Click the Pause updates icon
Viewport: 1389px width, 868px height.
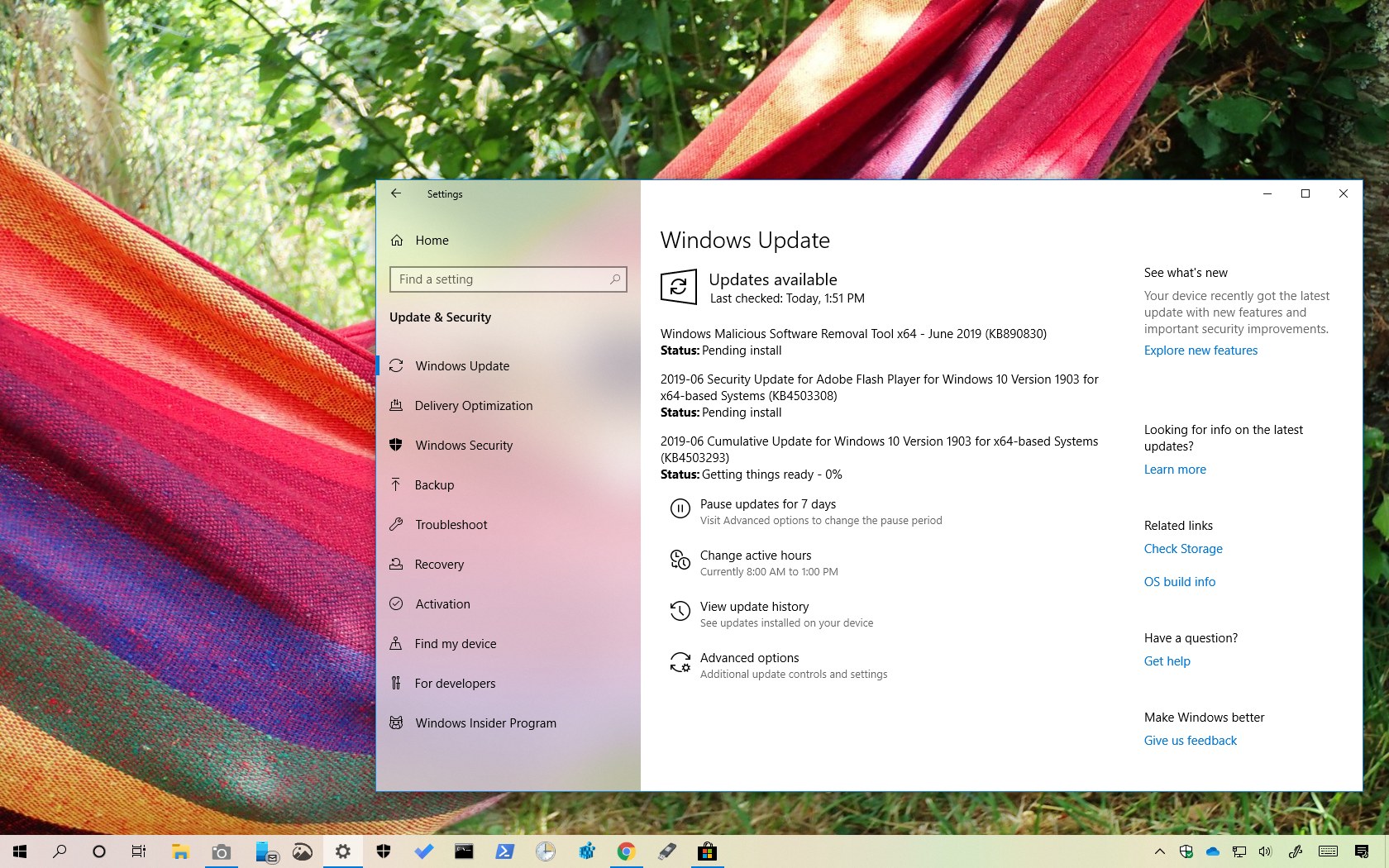coord(680,509)
